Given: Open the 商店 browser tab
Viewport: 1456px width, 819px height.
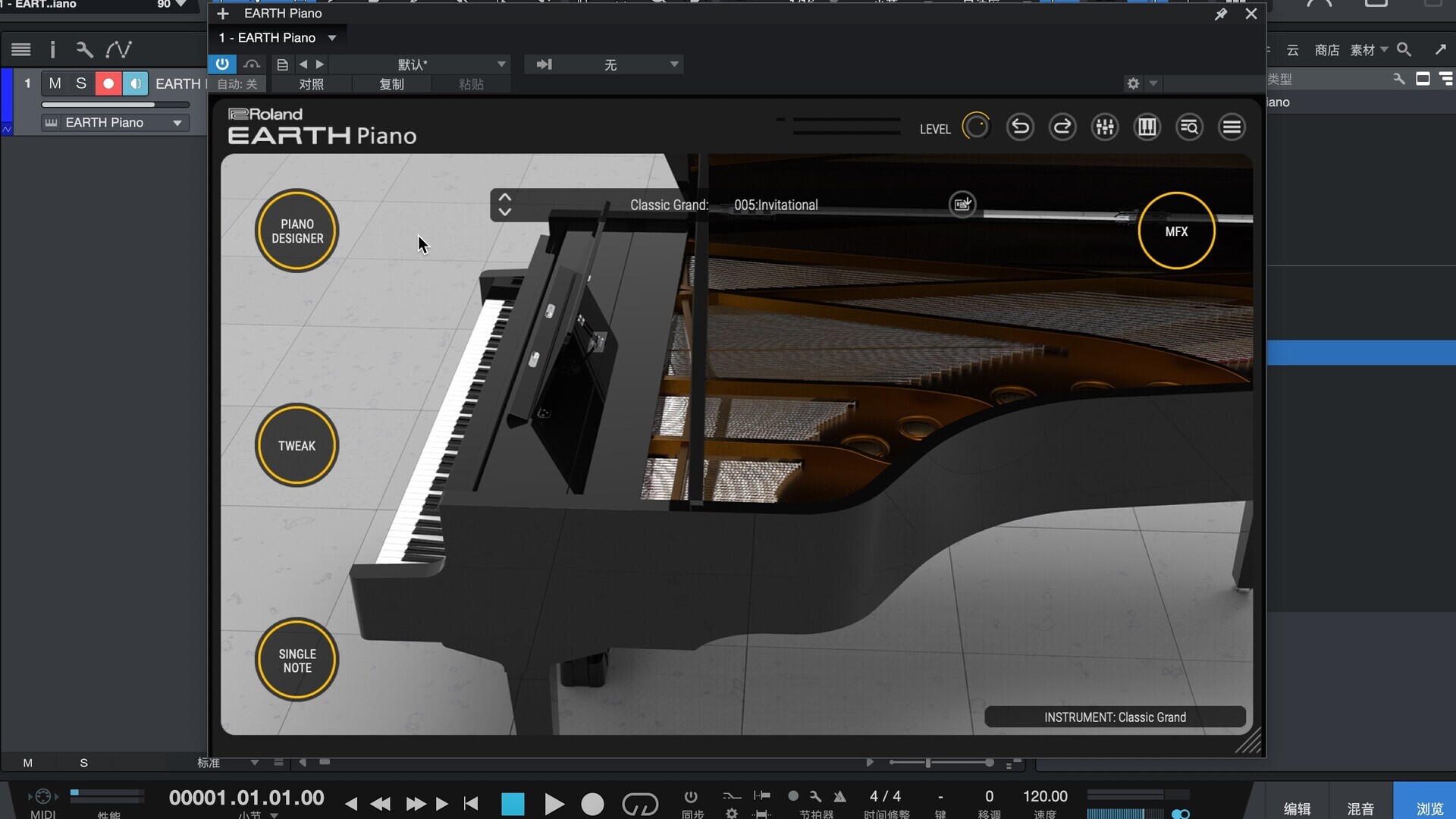Looking at the screenshot, I should [x=1327, y=50].
